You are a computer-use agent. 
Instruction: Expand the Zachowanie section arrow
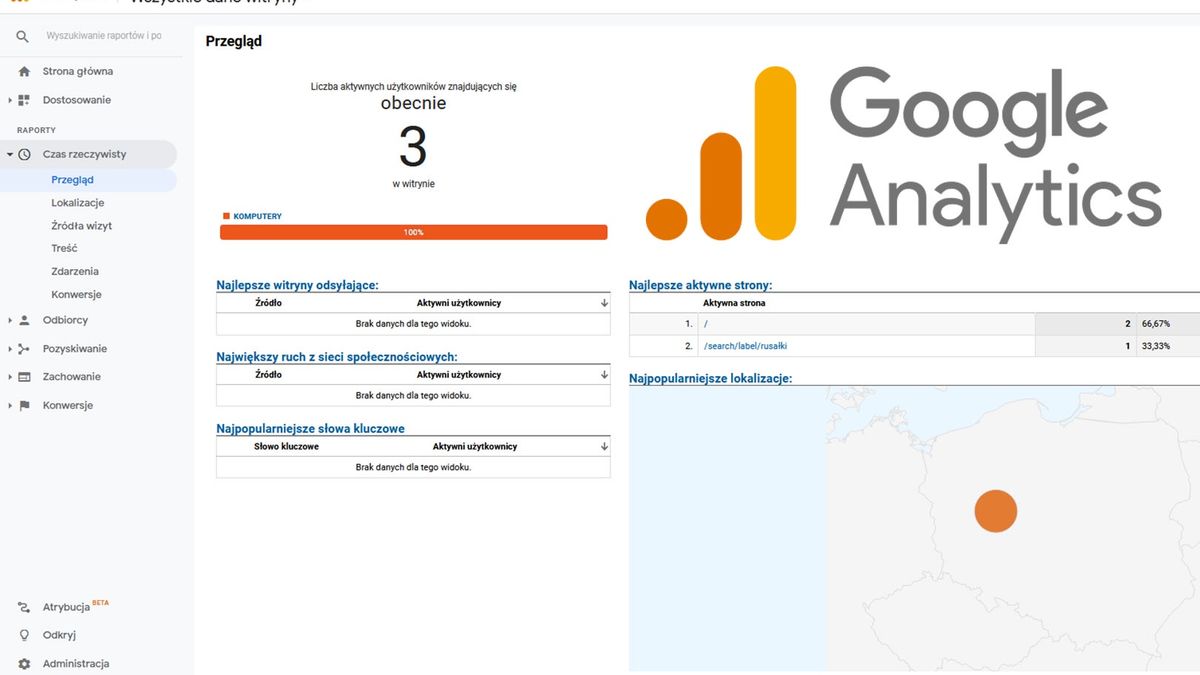(10, 377)
